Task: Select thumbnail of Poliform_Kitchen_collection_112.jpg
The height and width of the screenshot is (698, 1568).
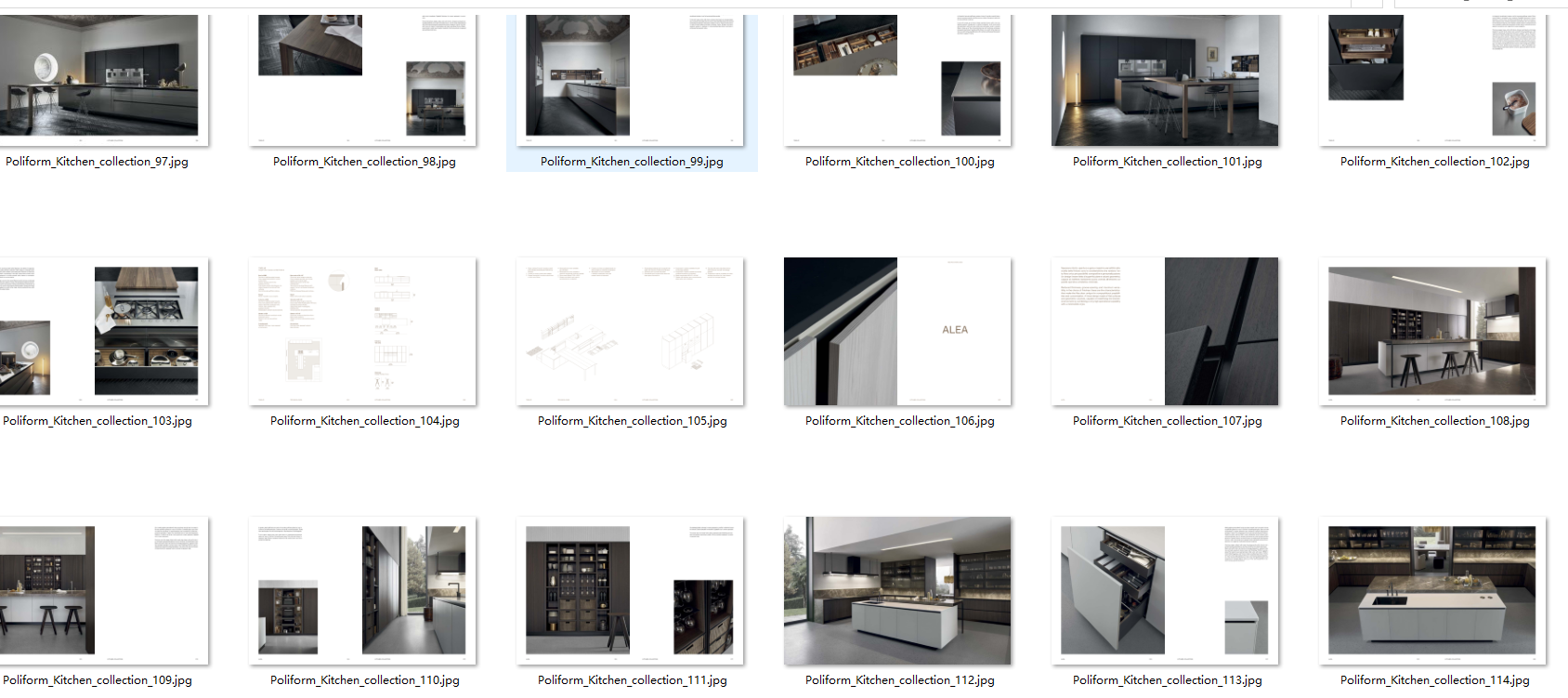Action: pyautogui.click(x=897, y=591)
